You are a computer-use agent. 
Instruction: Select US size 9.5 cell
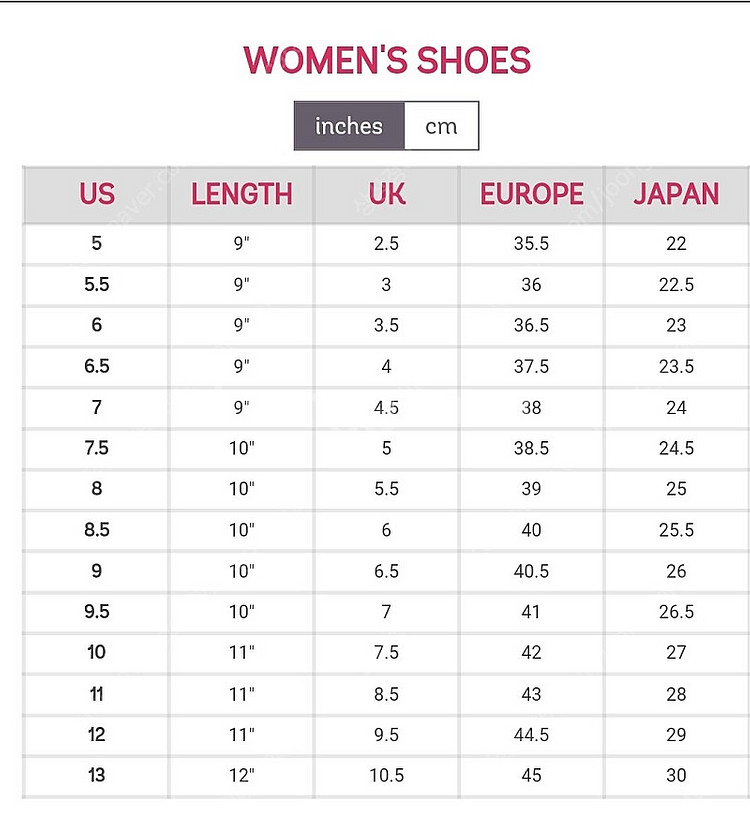(96, 612)
